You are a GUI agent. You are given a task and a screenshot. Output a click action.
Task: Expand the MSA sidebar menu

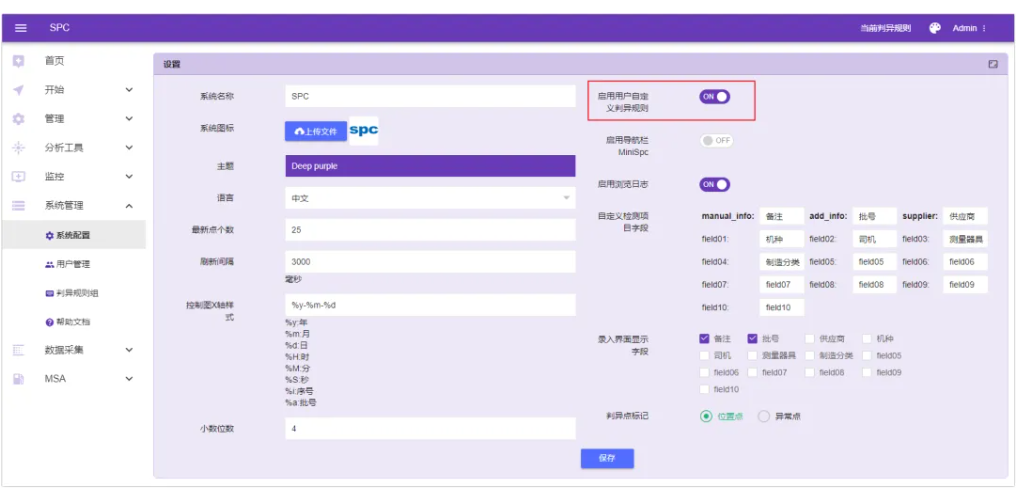pyautogui.click(x=129, y=379)
